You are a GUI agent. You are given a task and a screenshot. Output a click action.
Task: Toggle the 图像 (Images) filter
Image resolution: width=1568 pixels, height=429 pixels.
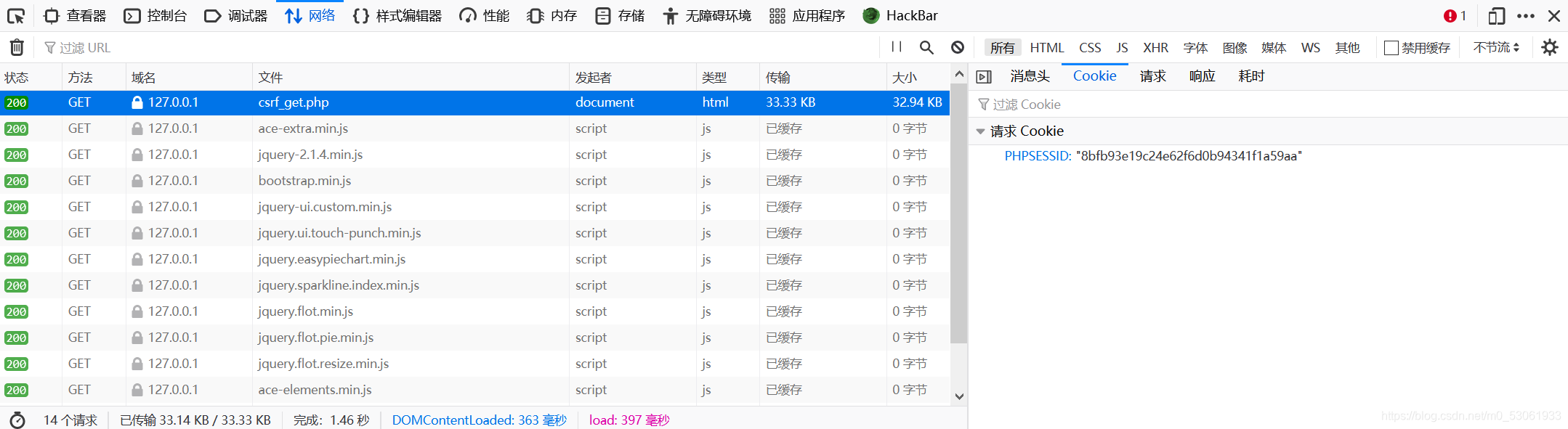pyautogui.click(x=1234, y=47)
